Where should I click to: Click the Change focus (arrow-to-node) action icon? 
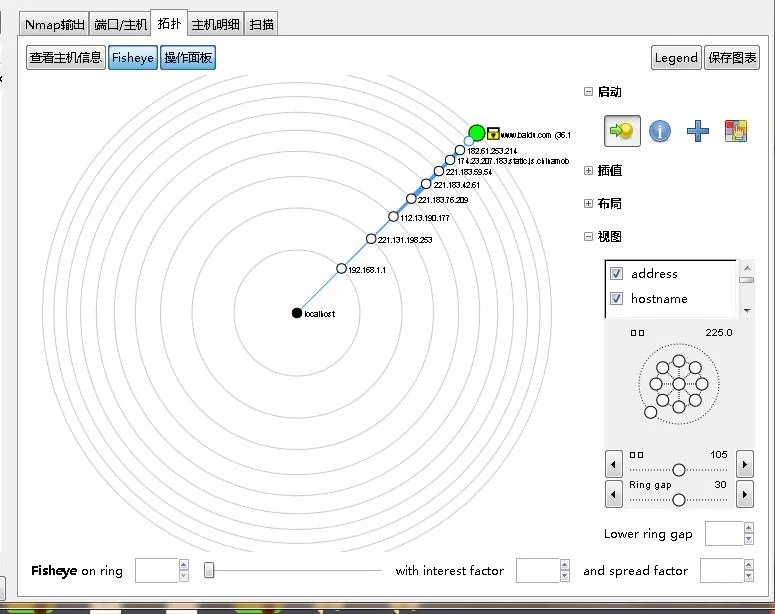pos(622,131)
